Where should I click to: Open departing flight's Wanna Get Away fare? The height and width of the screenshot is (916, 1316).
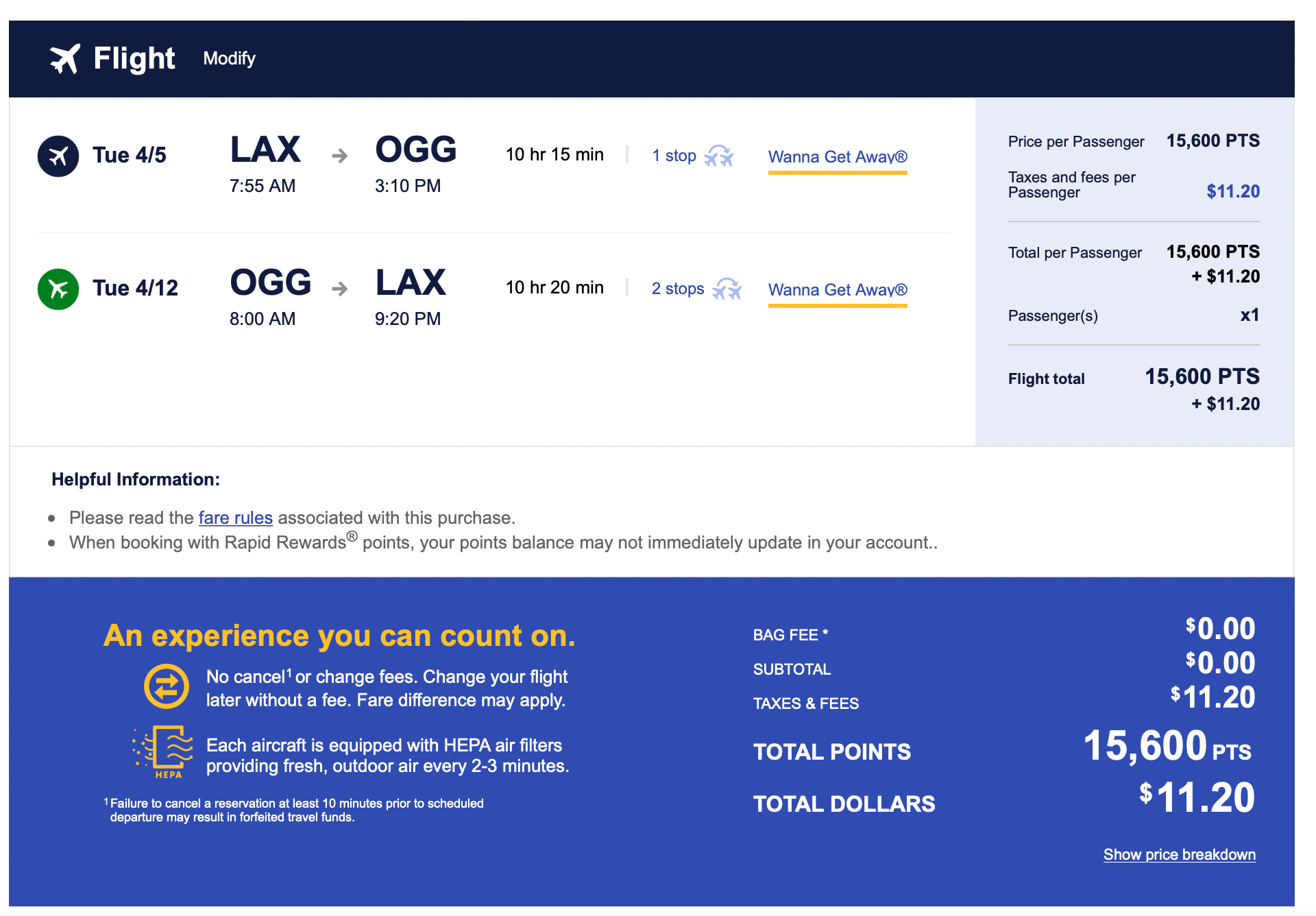click(837, 157)
